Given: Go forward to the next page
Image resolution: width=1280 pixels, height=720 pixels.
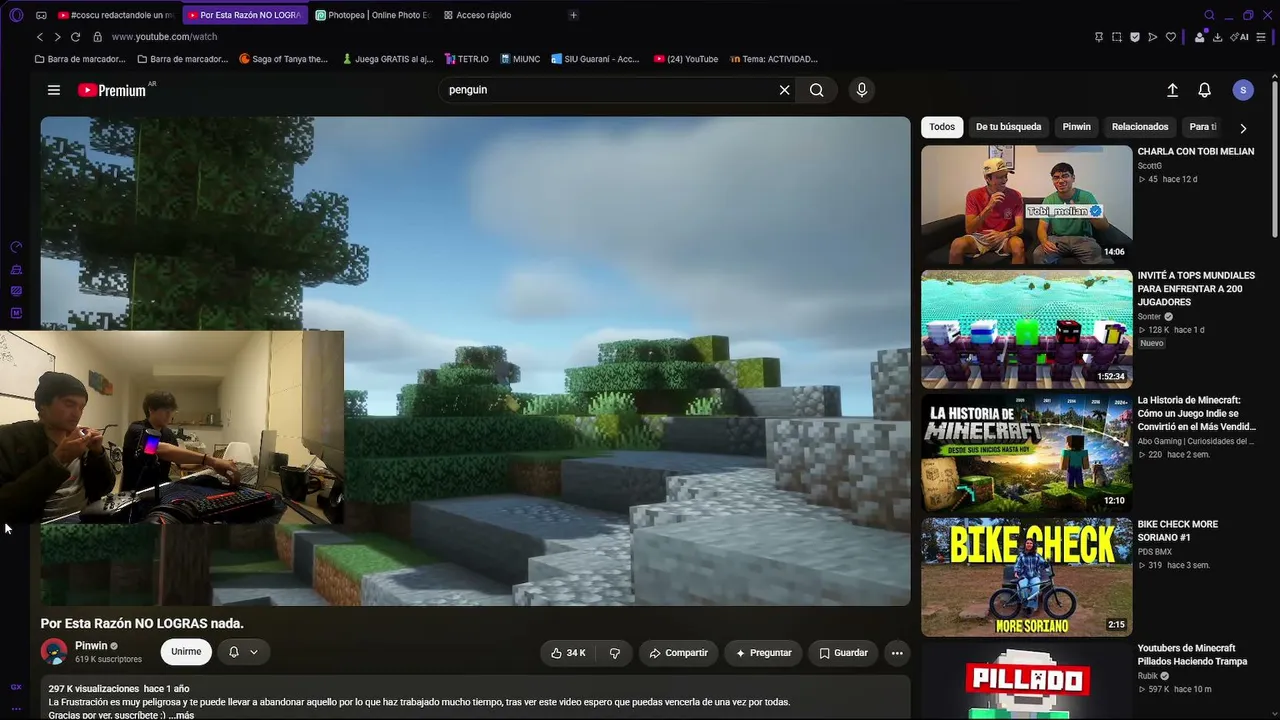Looking at the screenshot, I should click(x=57, y=37).
